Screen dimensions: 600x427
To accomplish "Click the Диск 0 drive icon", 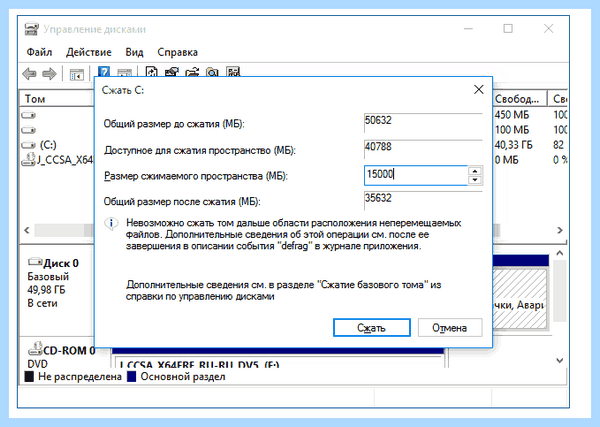I will point(35,262).
